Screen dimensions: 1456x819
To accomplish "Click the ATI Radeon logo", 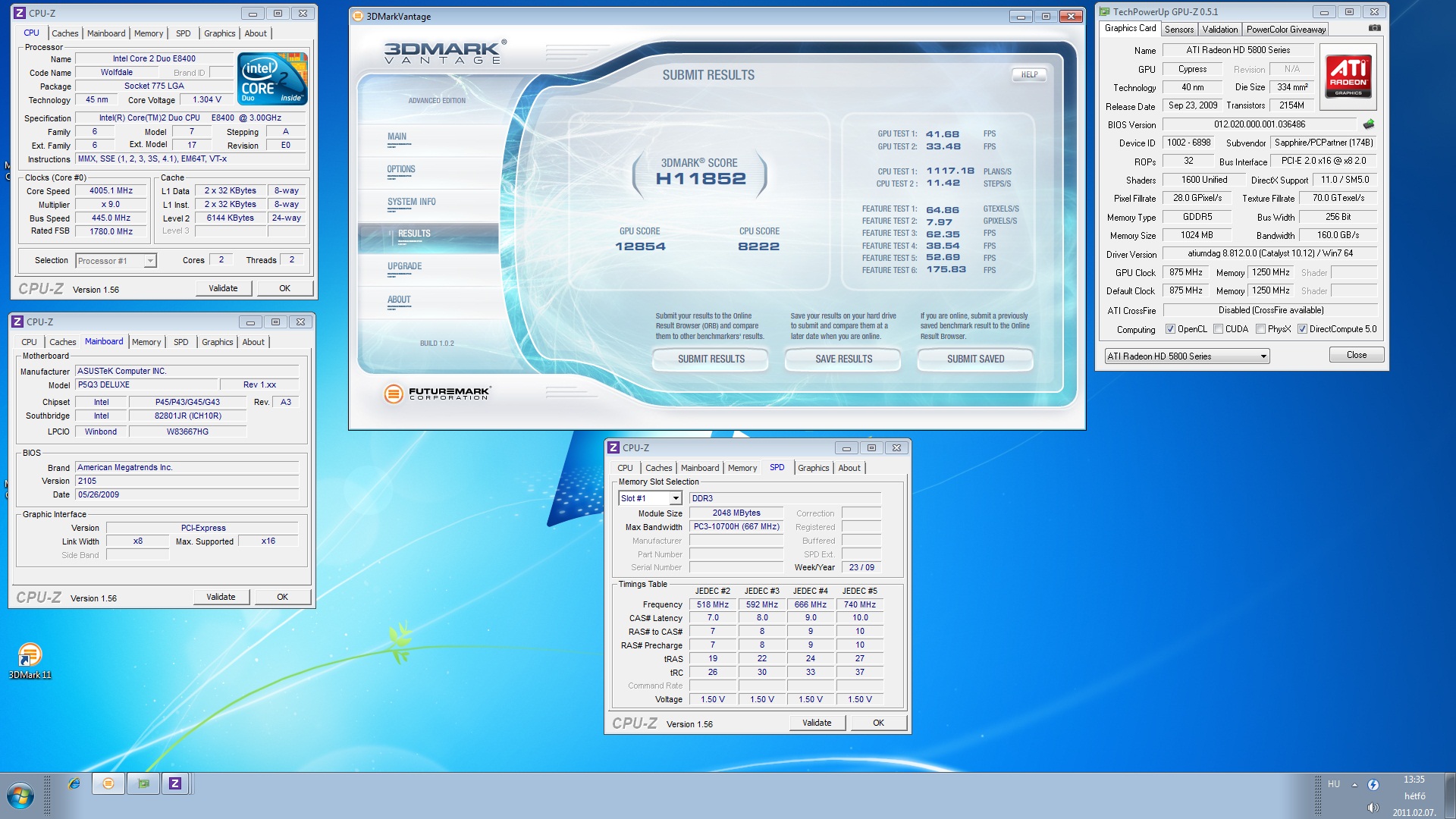I will pos(1348,76).
